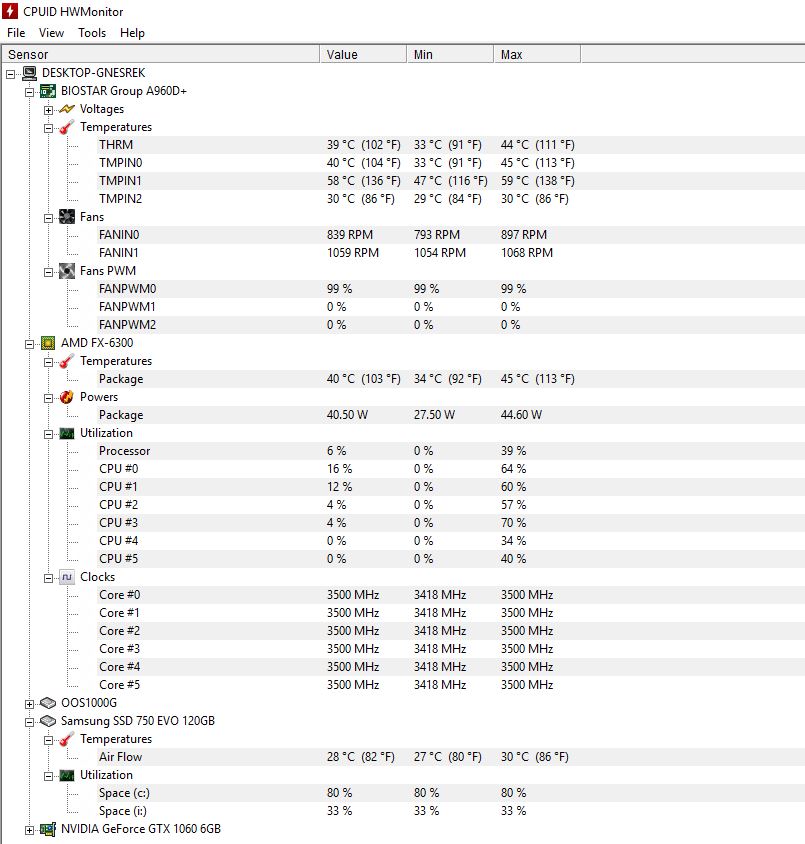The width and height of the screenshot is (805, 844).
Task: Collapse the DESKTOP-GNESREK root node
Action: tap(10, 74)
